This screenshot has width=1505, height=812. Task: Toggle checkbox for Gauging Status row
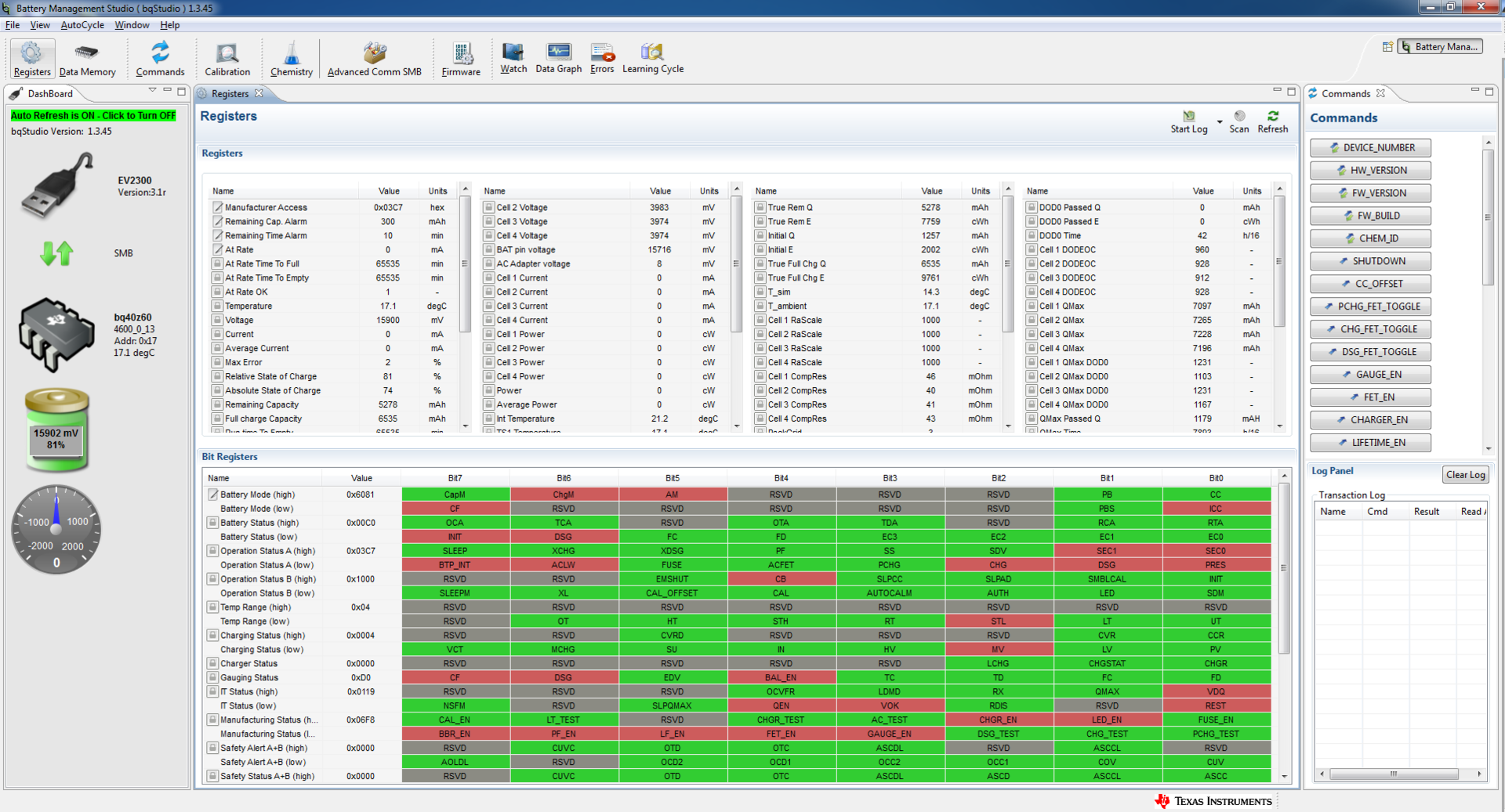click(212, 677)
